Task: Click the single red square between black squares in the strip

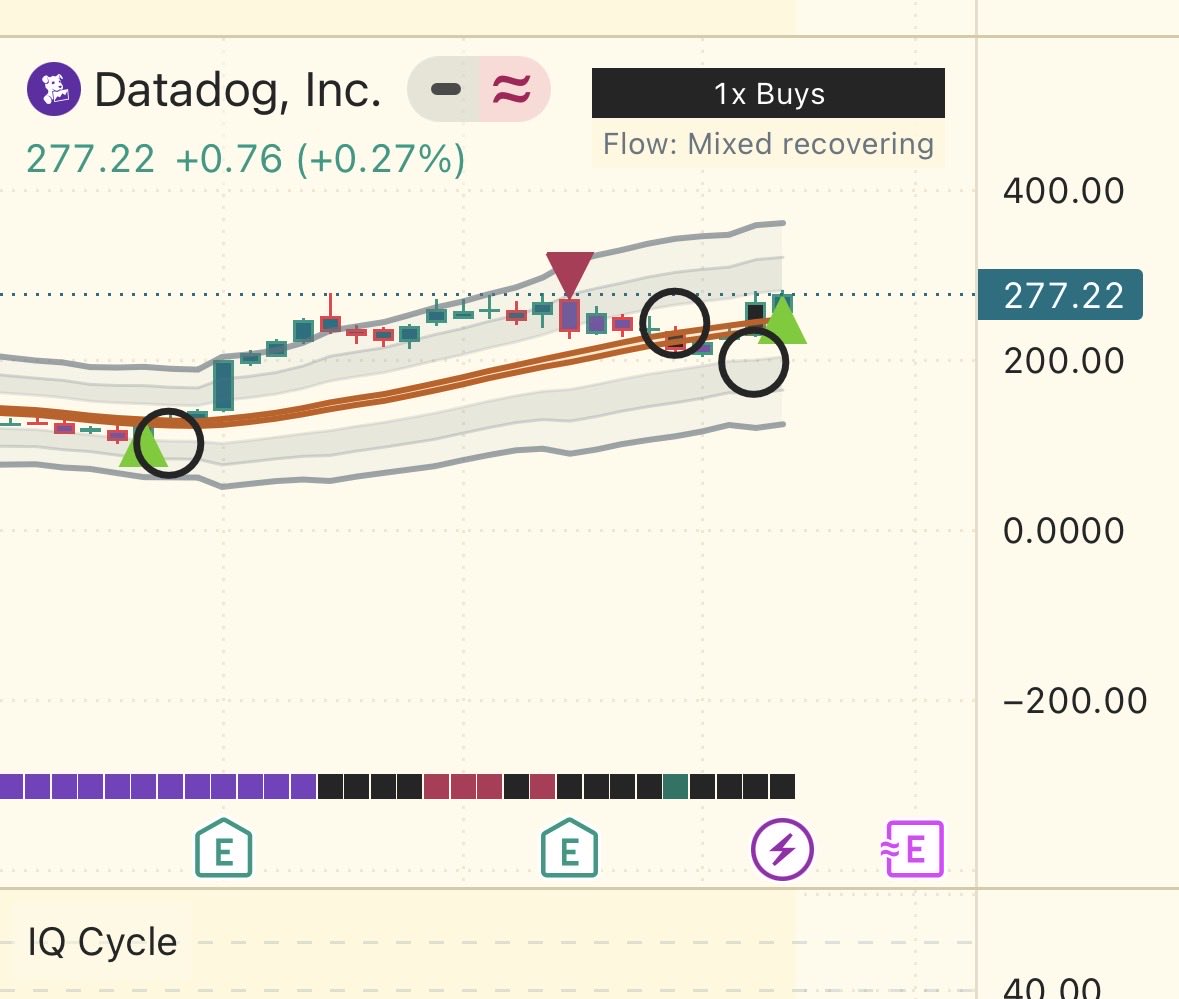Action: (x=542, y=787)
